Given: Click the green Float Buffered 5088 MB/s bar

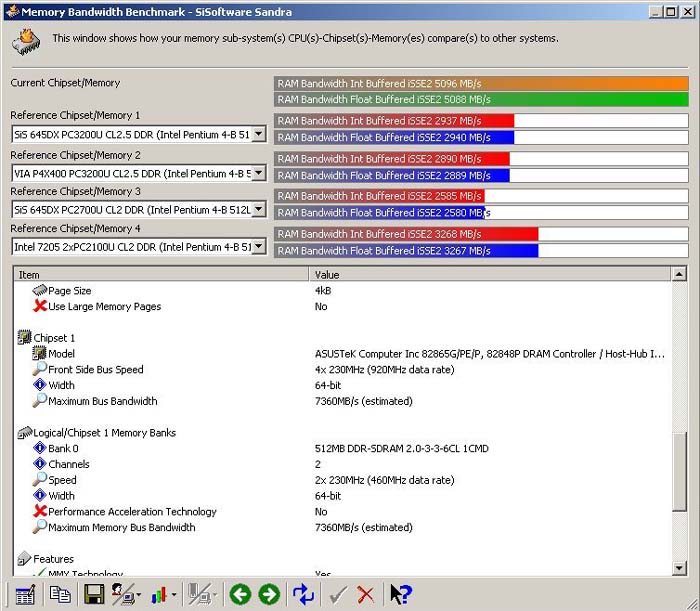Looking at the screenshot, I should coord(481,99).
